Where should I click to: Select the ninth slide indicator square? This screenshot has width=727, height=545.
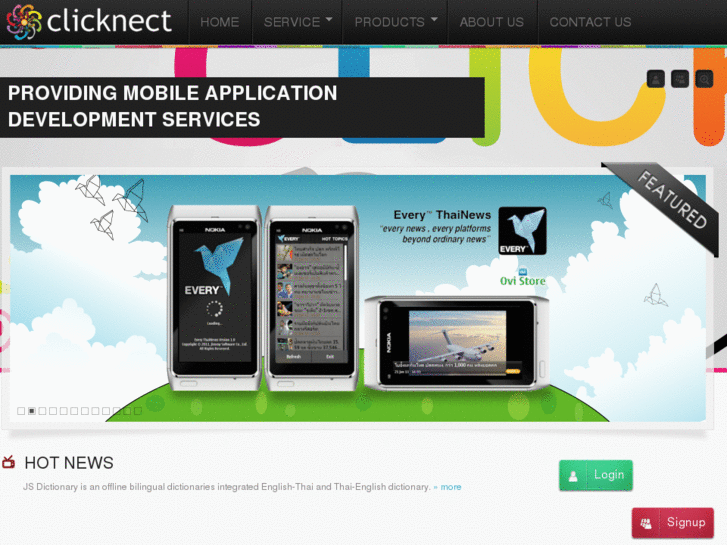tap(106, 411)
